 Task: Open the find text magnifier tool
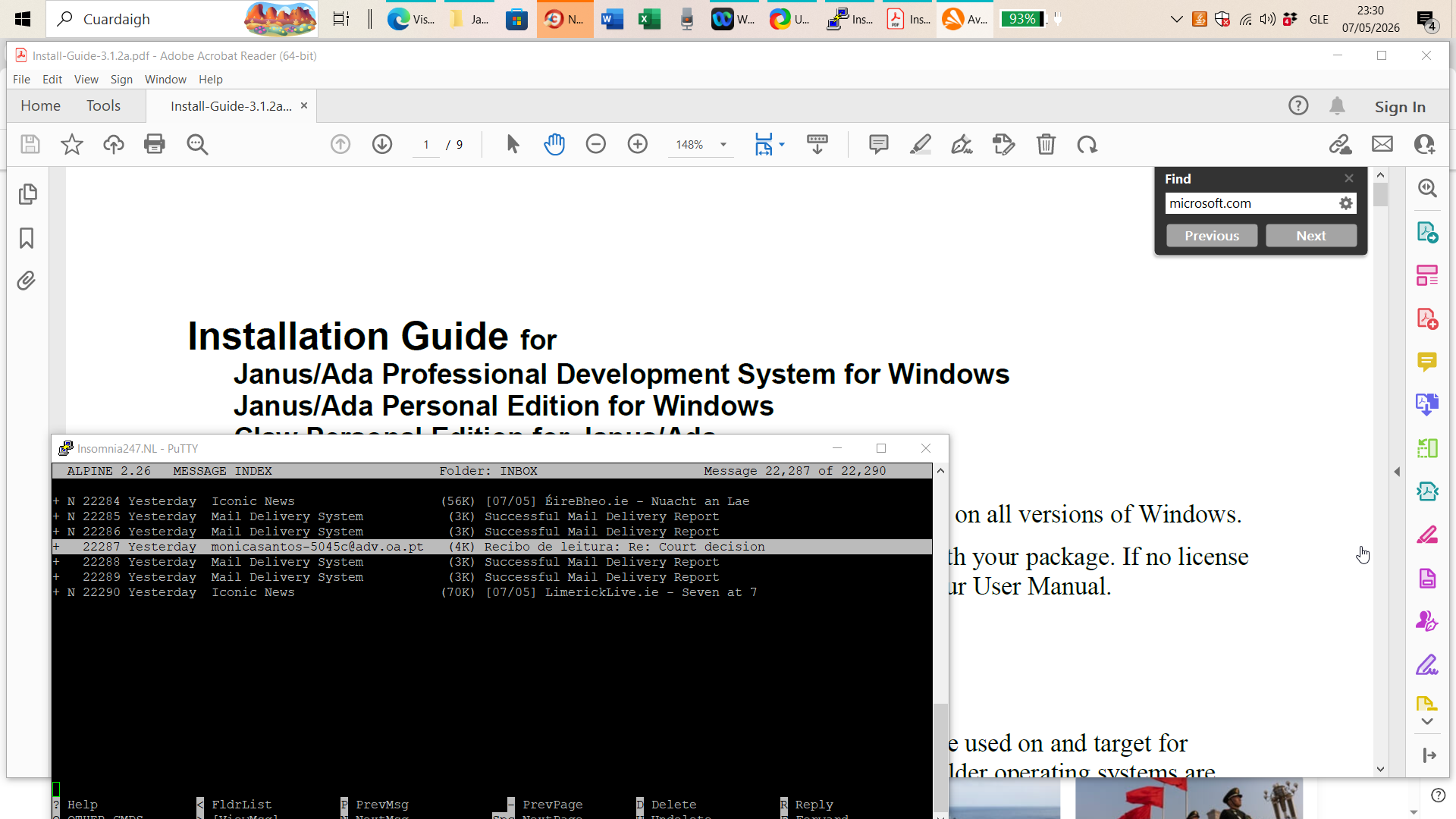click(197, 144)
